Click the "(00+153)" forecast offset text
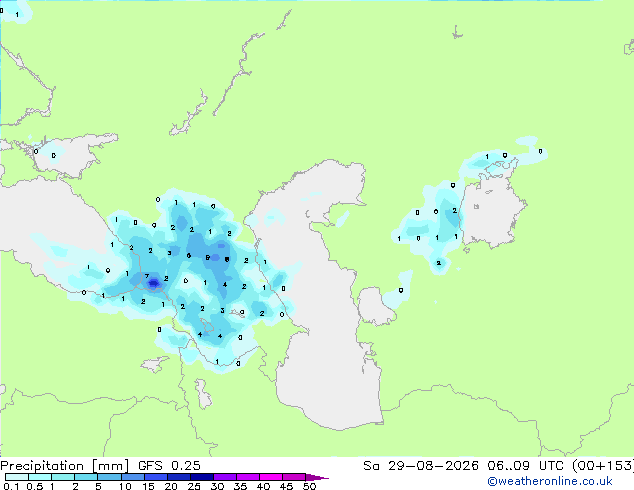The width and height of the screenshot is (634, 490). coord(603,466)
